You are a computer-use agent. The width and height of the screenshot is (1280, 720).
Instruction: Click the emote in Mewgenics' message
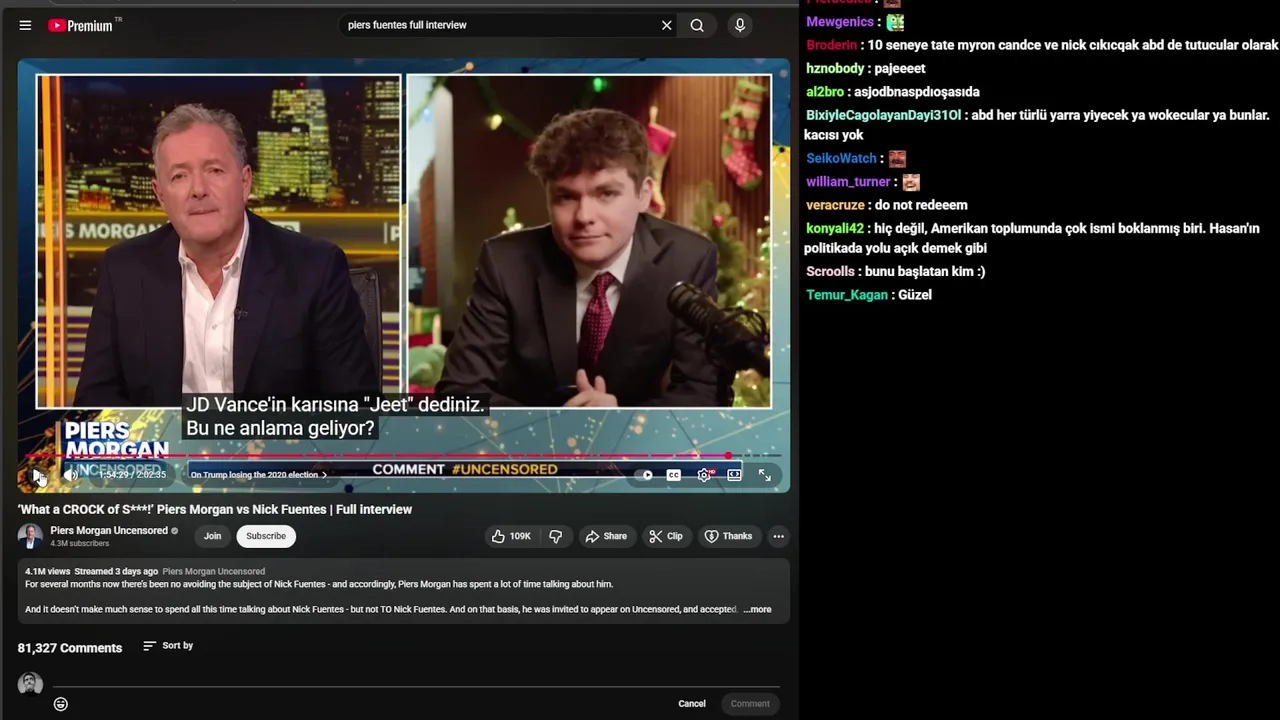click(x=895, y=22)
